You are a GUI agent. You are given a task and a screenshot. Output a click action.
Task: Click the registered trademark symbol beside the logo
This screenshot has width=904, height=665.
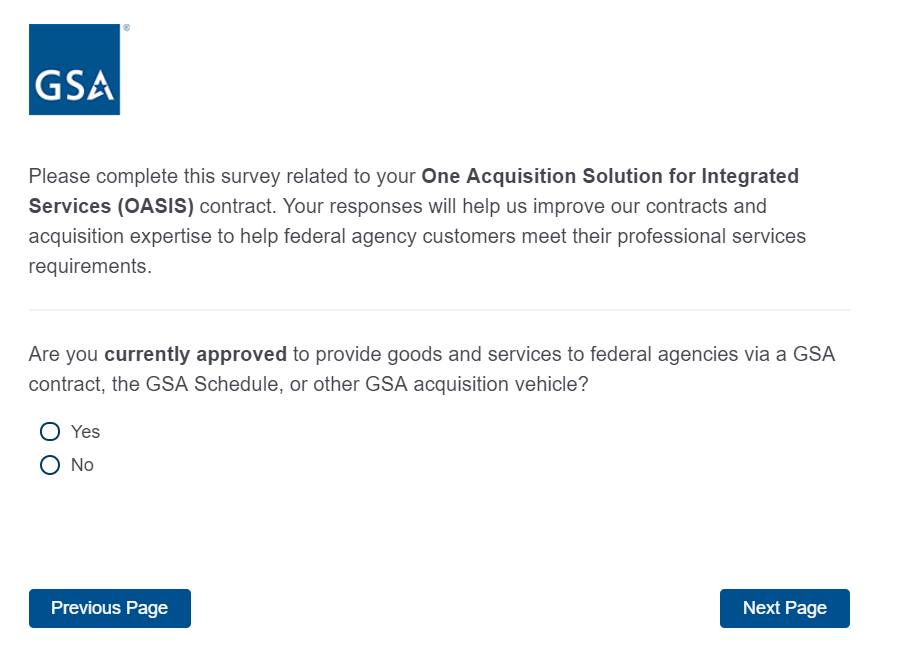(x=126, y=29)
